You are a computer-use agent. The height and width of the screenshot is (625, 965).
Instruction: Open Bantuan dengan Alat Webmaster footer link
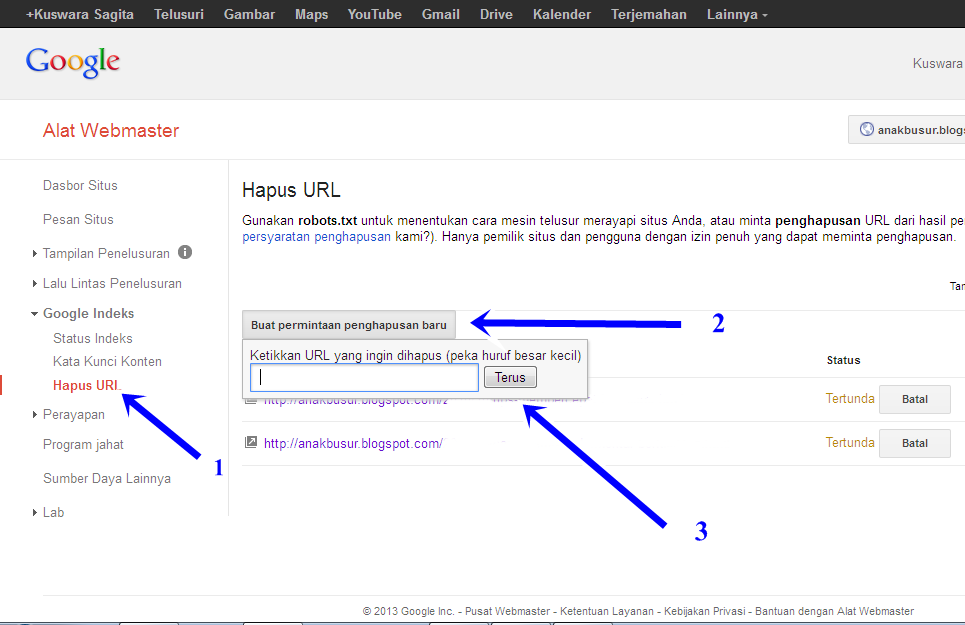tap(834, 611)
